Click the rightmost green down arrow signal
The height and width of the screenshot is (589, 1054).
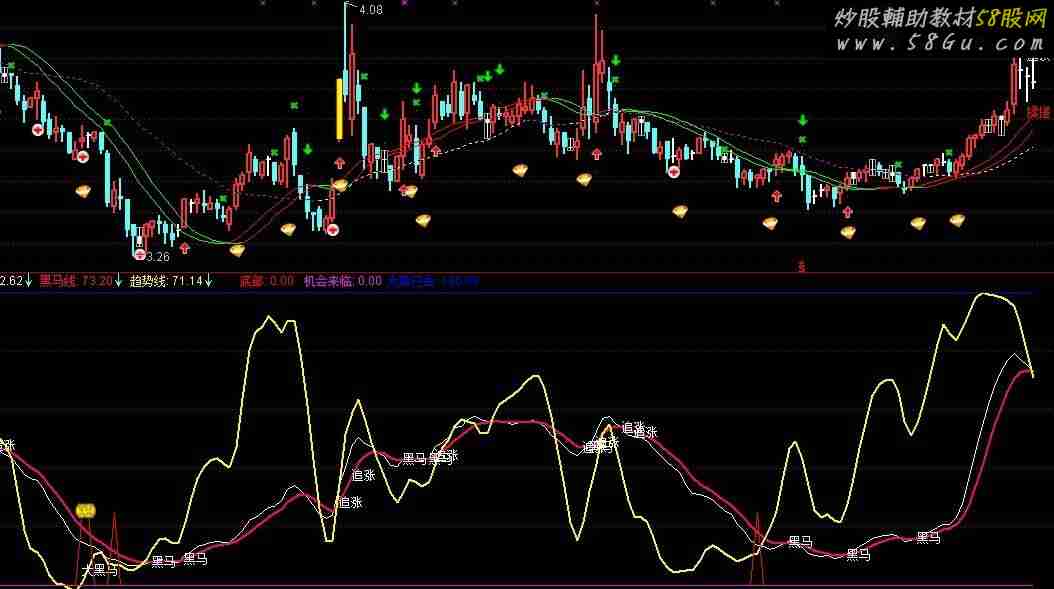point(802,120)
